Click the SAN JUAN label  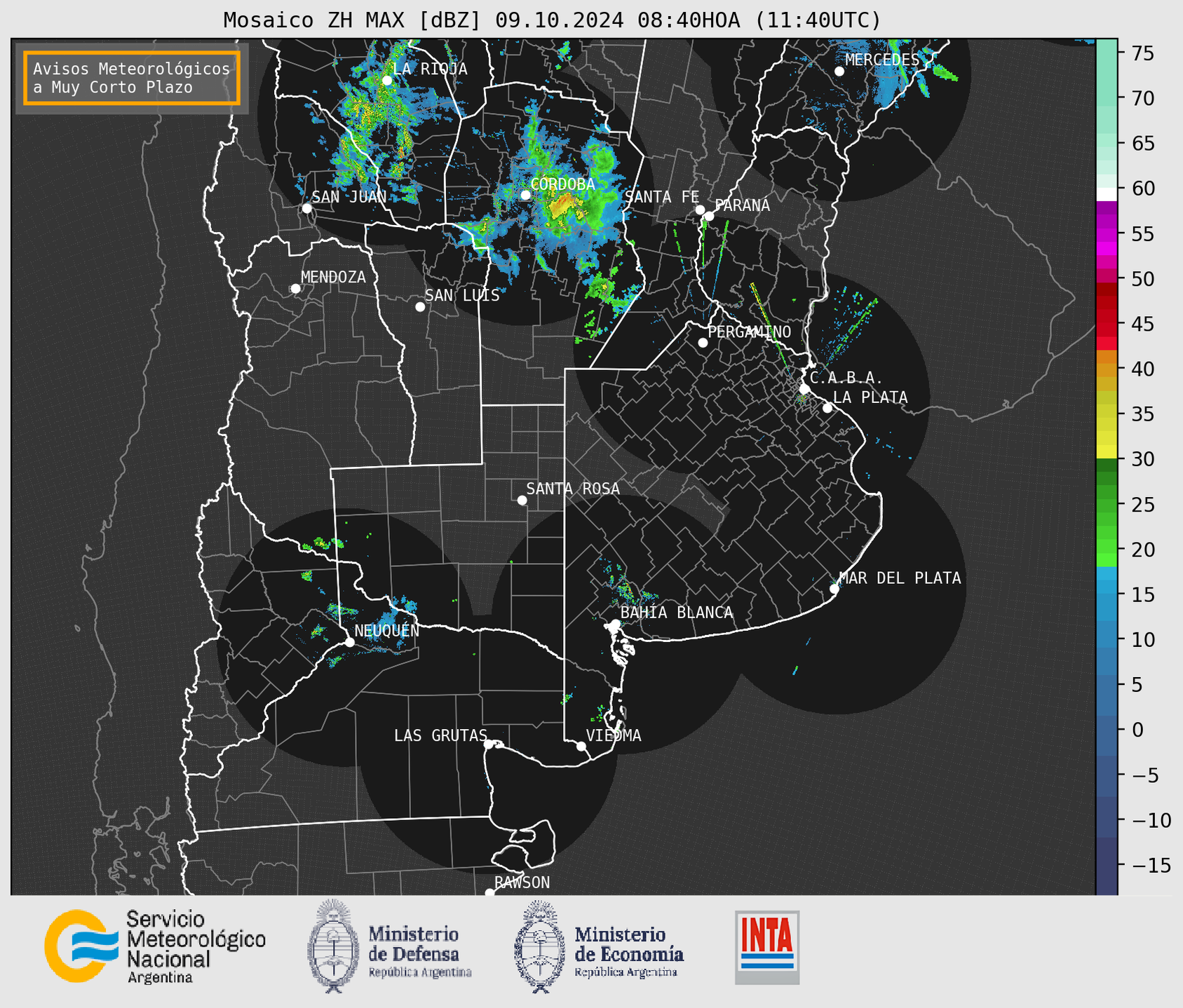[349, 197]
